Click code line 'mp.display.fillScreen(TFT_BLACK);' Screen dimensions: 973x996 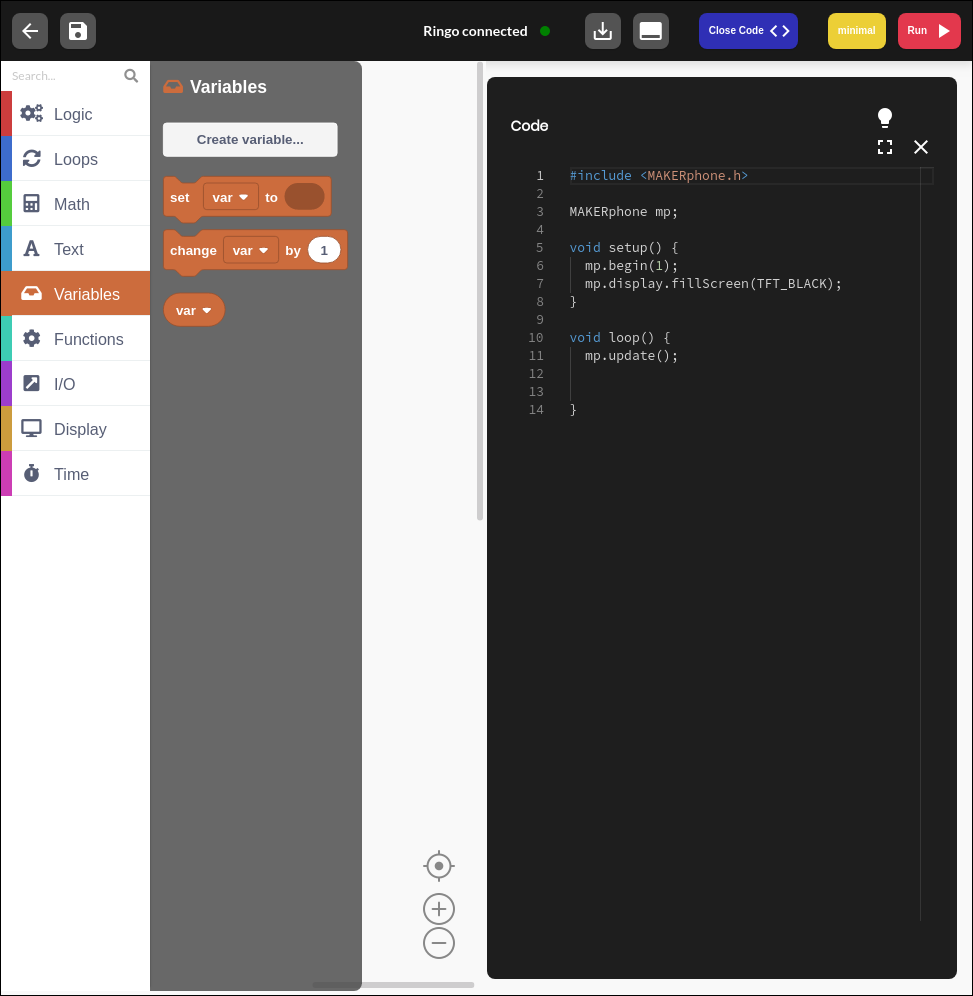(x=713, y=283)
